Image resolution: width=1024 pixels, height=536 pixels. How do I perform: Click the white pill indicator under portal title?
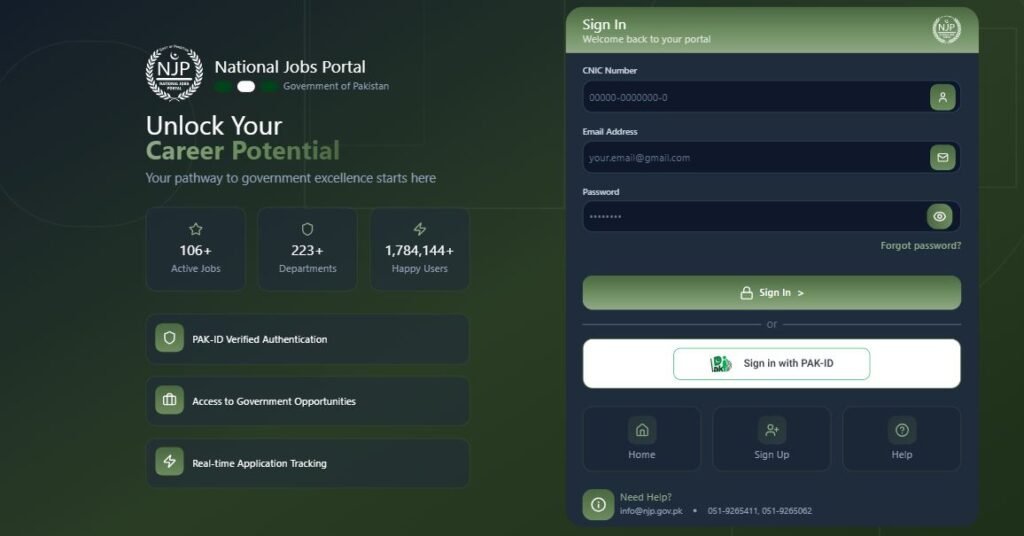point(246,87)
